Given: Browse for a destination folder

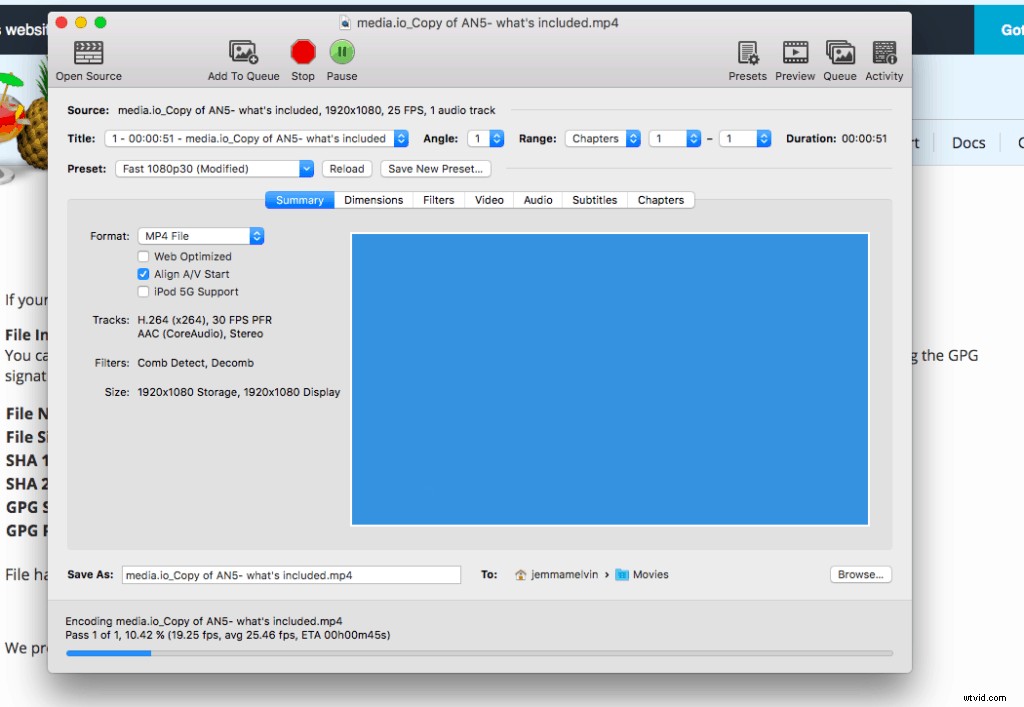Looking at the screenshot, I should pos(860,574).
